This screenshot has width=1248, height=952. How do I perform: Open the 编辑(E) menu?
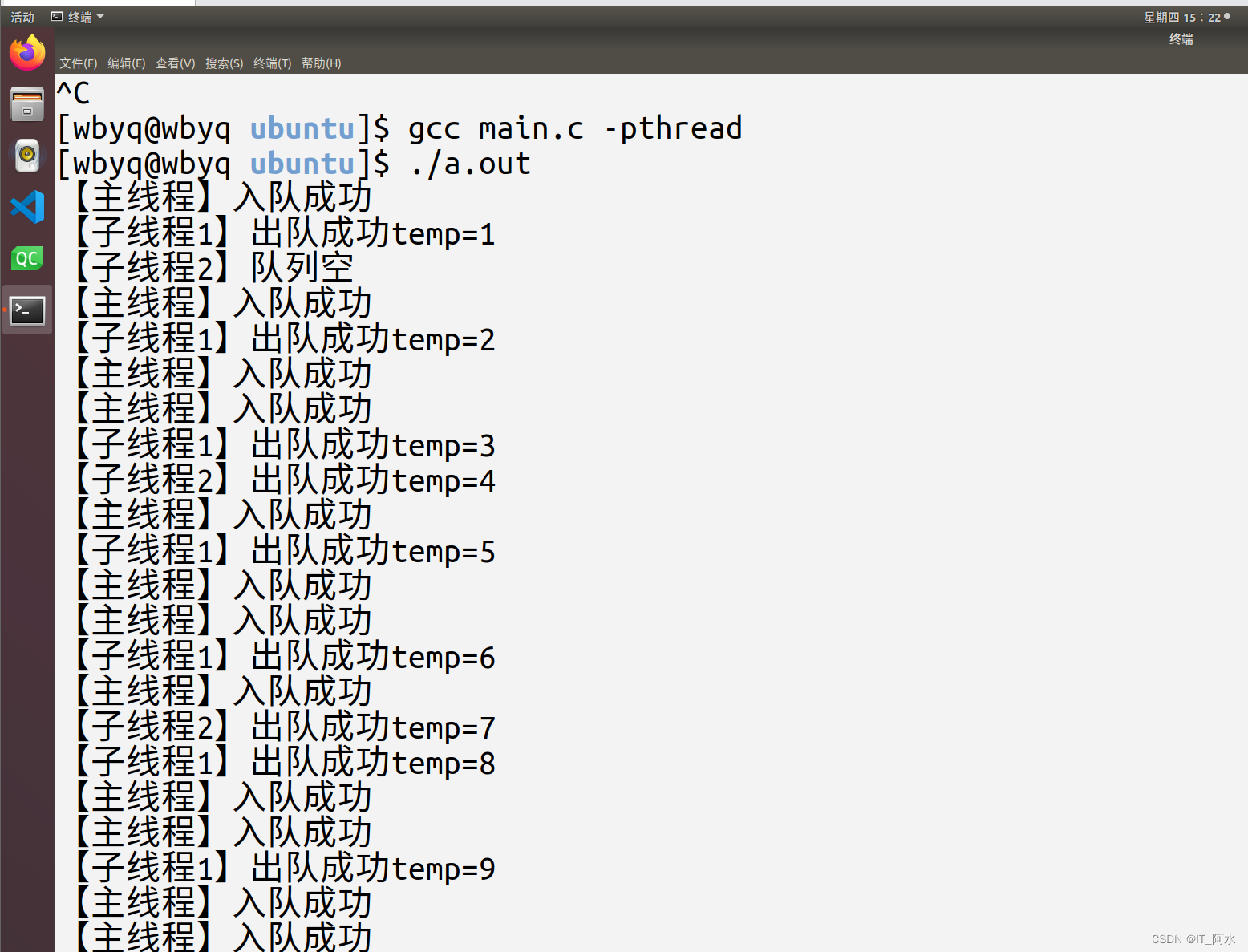tap(127, 63)
